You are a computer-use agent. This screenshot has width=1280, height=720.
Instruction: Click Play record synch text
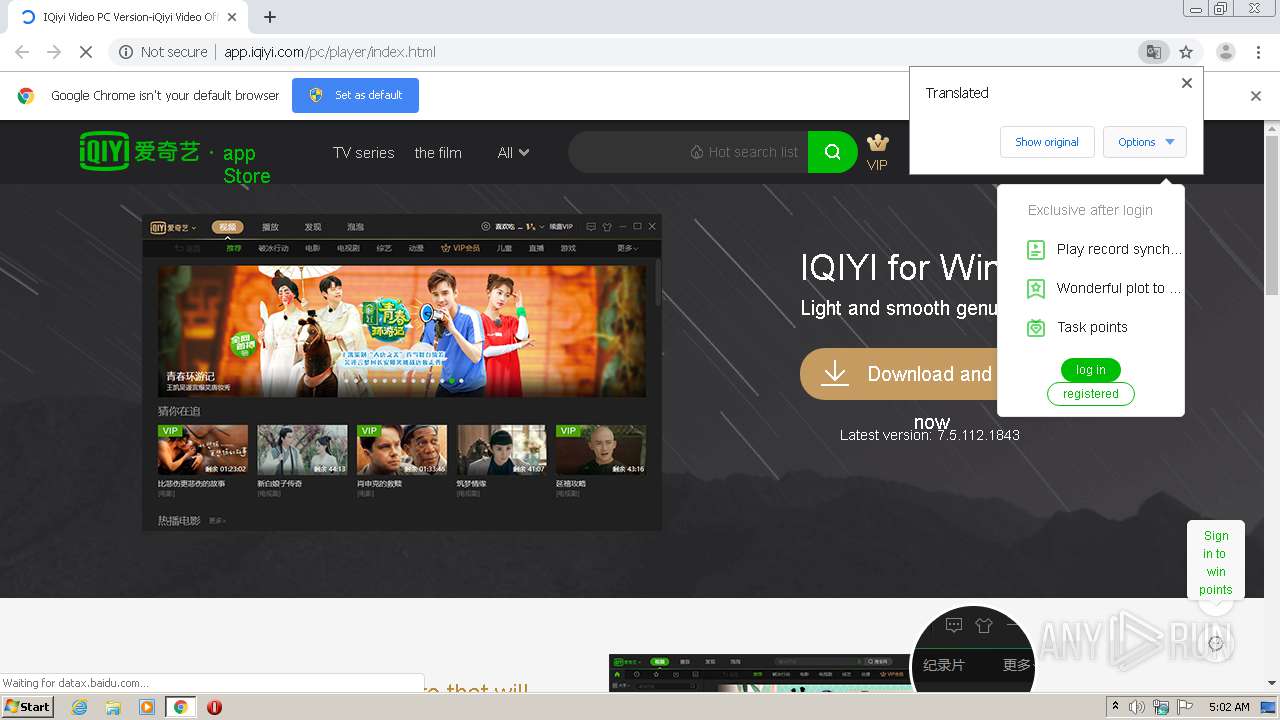[1119, 249]
